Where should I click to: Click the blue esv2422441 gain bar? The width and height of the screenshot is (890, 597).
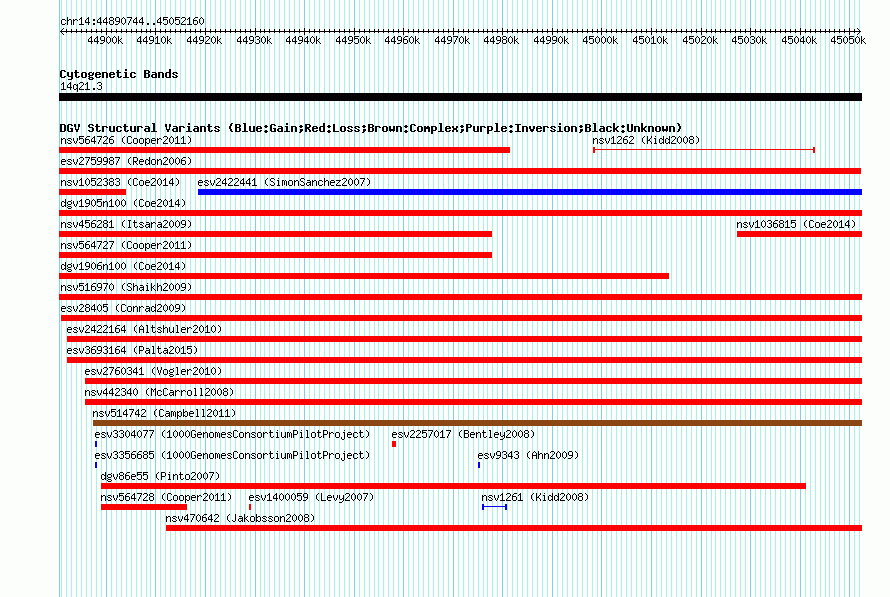pyautogui.click(x=530, y=192)
